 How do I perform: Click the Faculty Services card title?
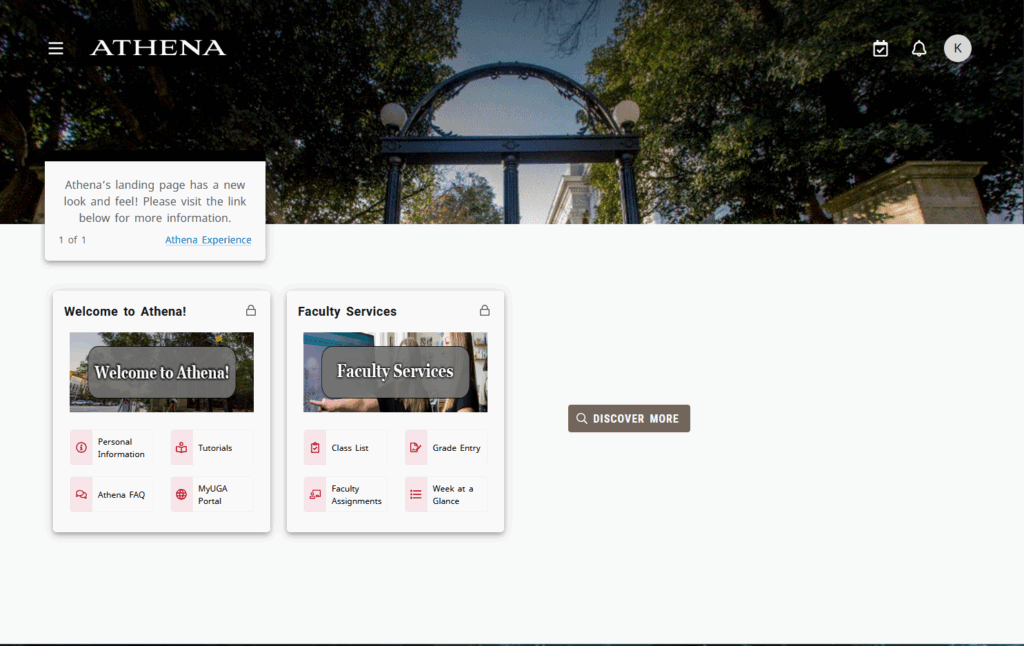(347, 312)
